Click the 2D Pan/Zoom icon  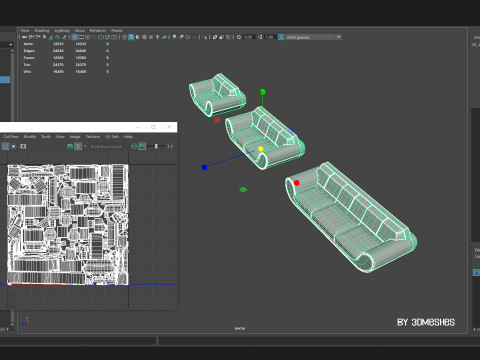click(x=58, y=37)
